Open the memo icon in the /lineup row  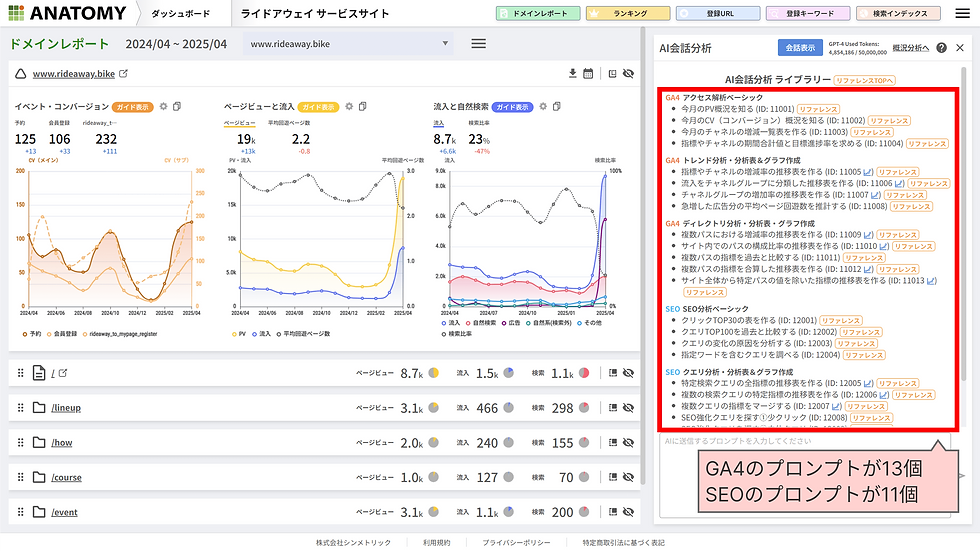612,407
